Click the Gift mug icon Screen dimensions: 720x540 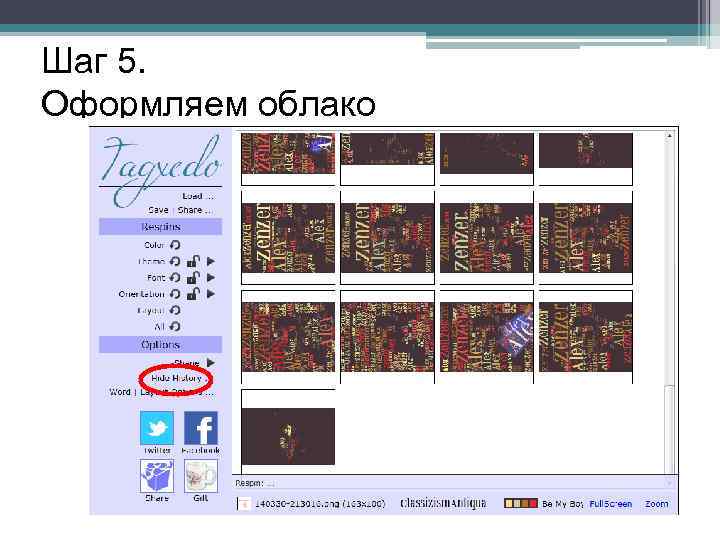click(x=201, y=476)
